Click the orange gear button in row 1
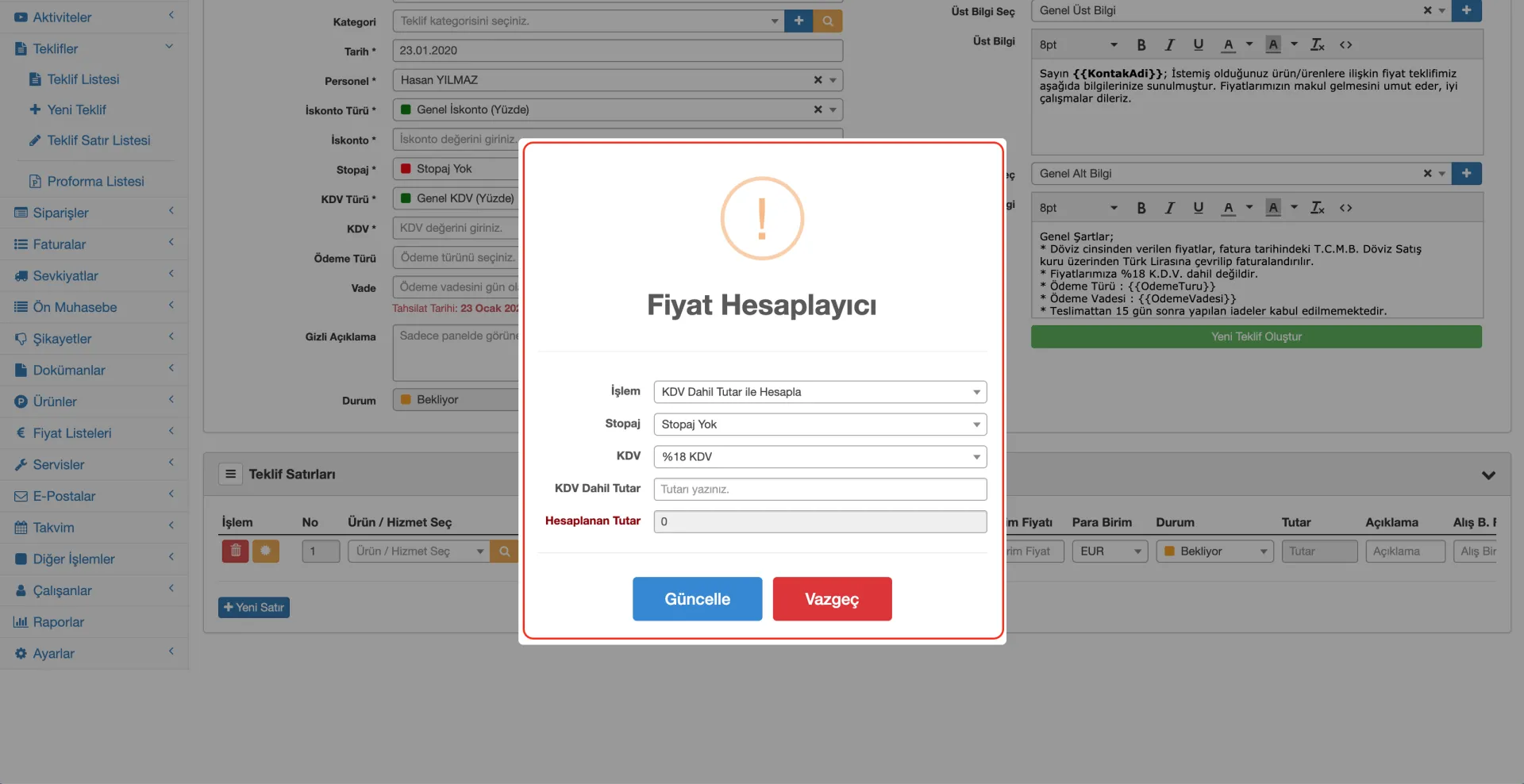Image resolution: width=1524 pixels, height=784 pixels. pos(265,551)
